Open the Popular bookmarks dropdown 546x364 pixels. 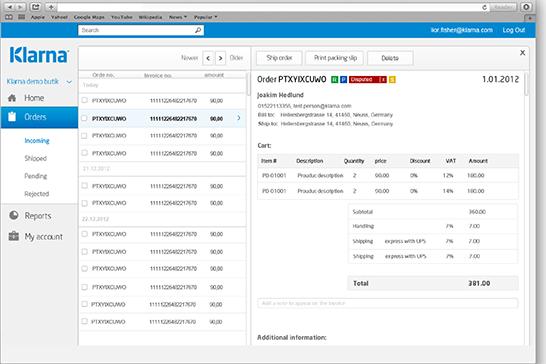click(x=205, y=17)
